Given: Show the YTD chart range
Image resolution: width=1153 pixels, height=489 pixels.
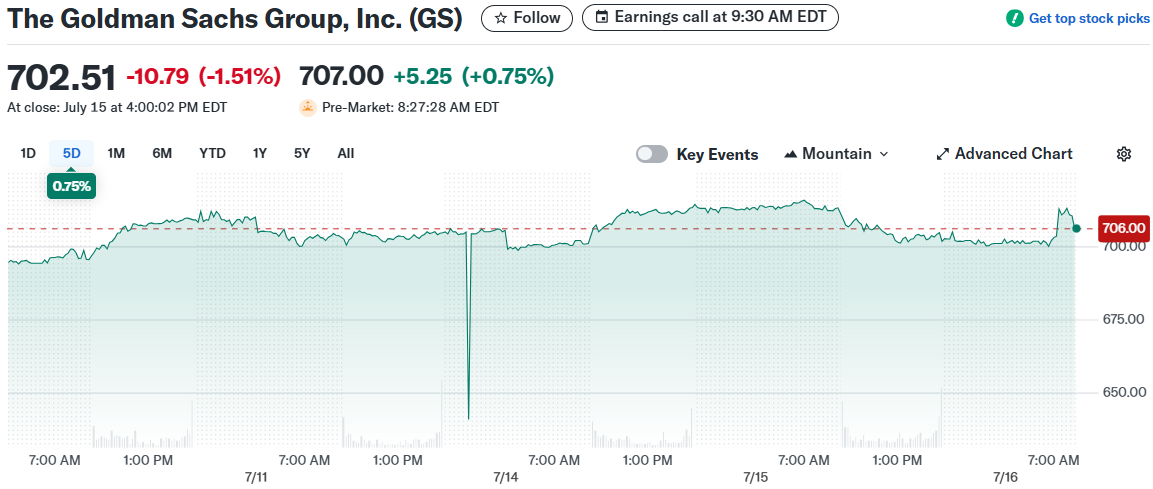Looking at the screenshot, I should 212,153.
